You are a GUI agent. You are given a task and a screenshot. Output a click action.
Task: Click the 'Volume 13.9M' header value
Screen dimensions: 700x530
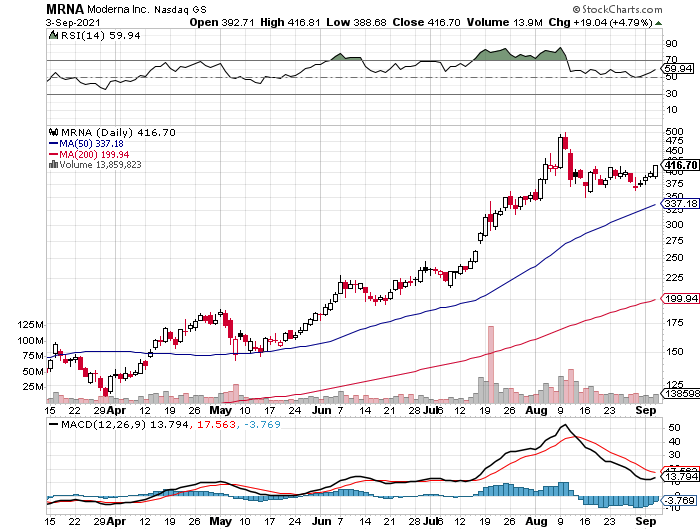(x=504, y=22)
